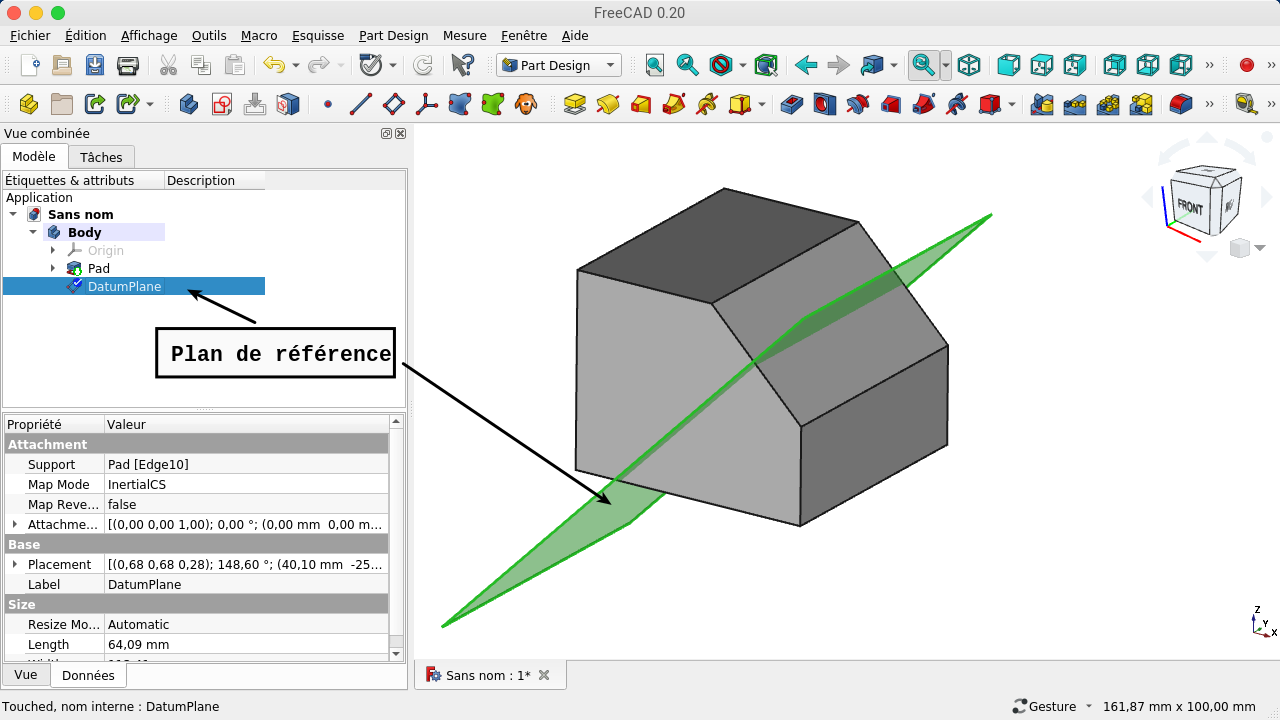Click the Gesture navigation style button
This screenshot has width=1280, height=720.
click(1052, 706)
